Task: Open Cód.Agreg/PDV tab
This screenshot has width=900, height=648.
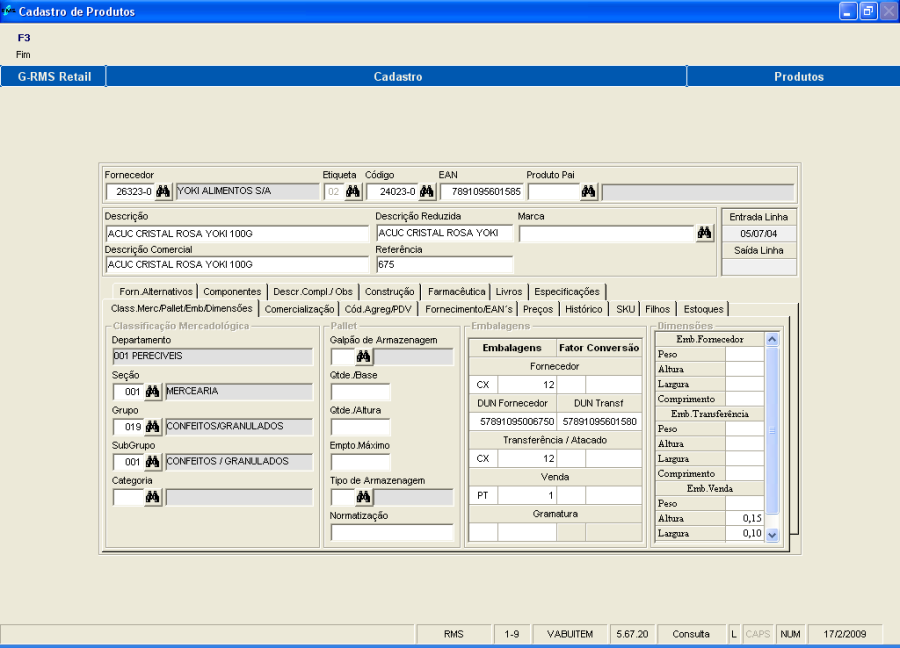Action: pyautogui.click(x=378, y=309)
